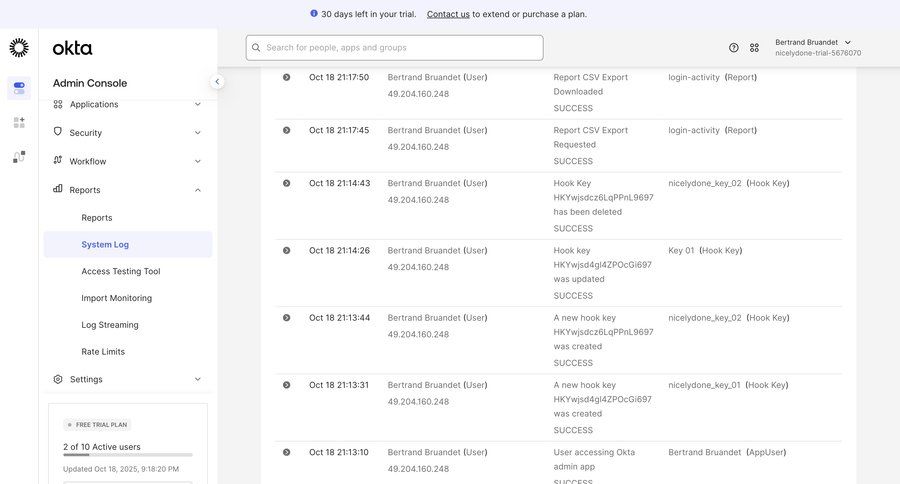Viewport: 900px width, 484px height.
Task: Open the apps grid icon near username
Action: point(754,48)
